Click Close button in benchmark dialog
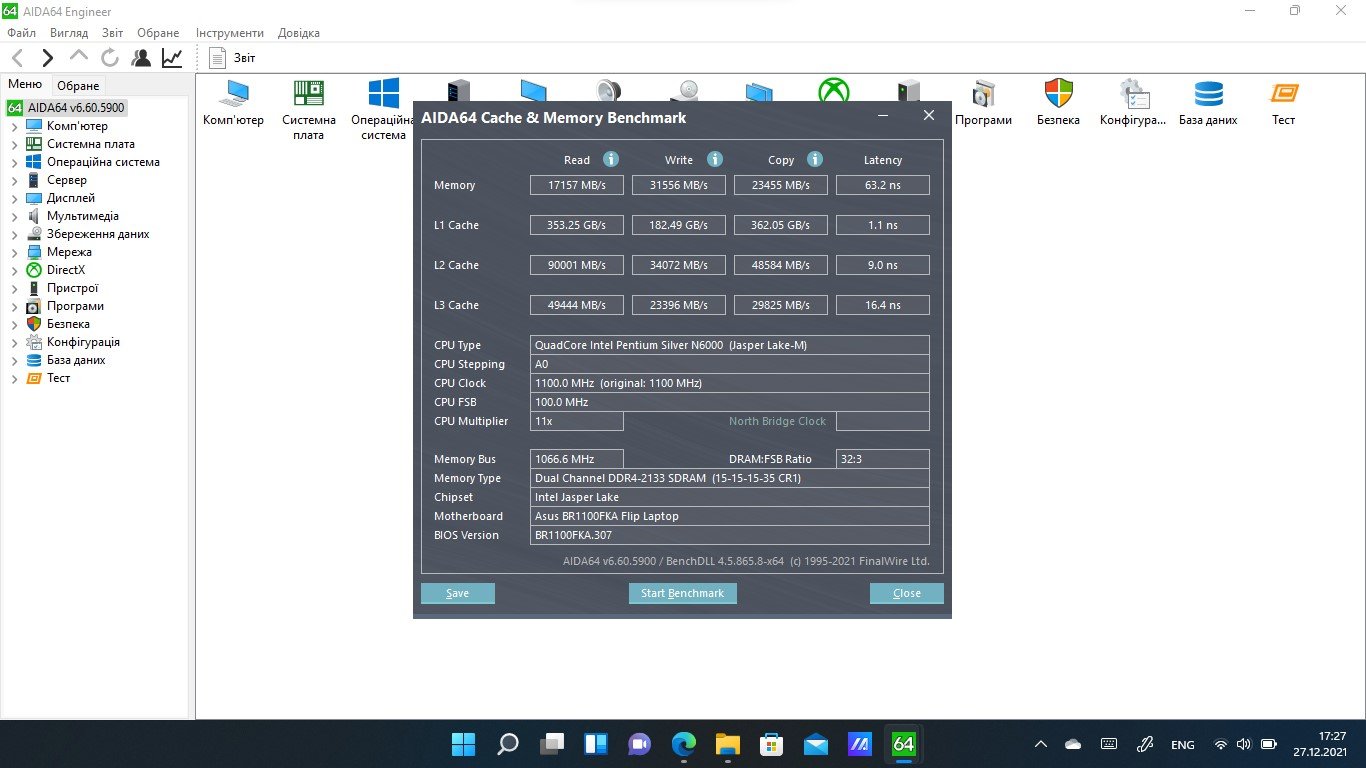 pos(907,593)
